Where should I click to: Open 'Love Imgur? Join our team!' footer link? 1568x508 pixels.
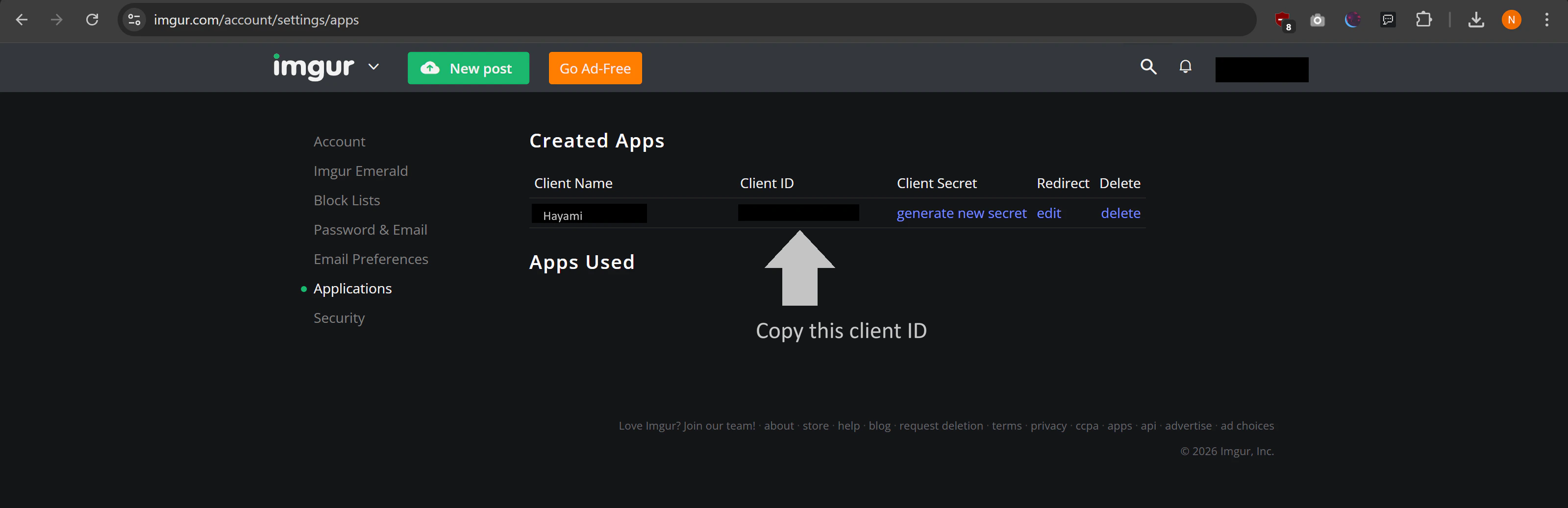click(x=687, y=426)
